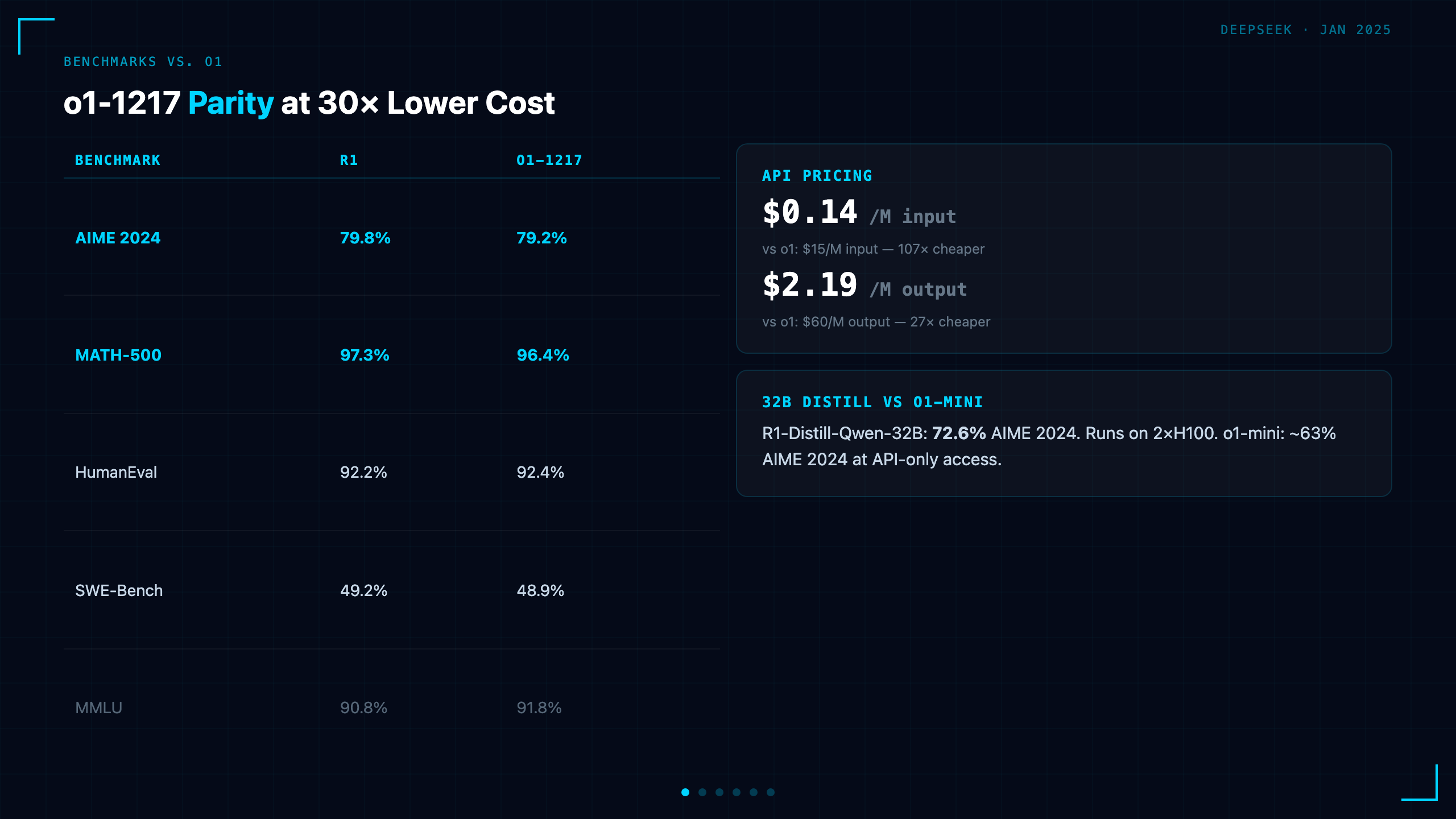Jump to the second slide dot

click(x=702, y=792)
